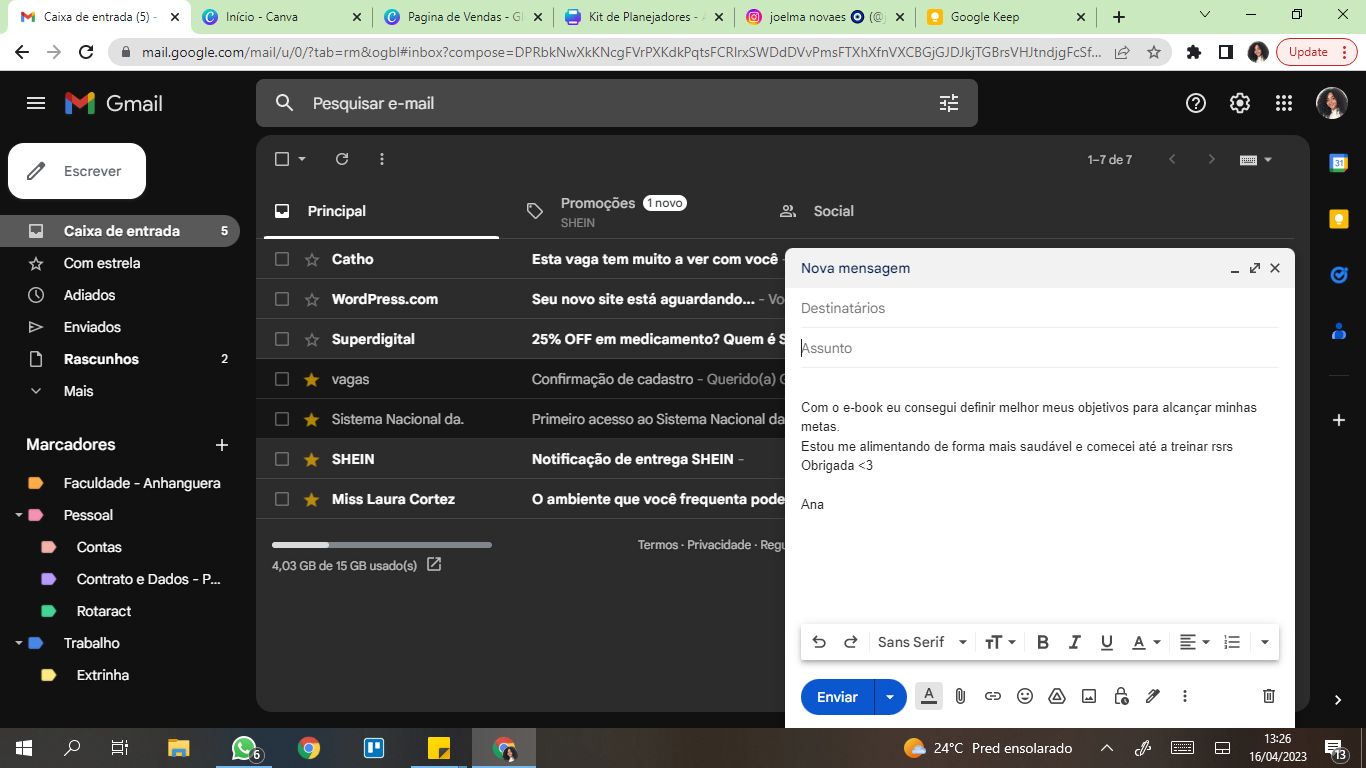The width and height of the screenshot is (1366, 768).
Task: Open the Sans Serif font dropdown
Action: coord(922,642)
